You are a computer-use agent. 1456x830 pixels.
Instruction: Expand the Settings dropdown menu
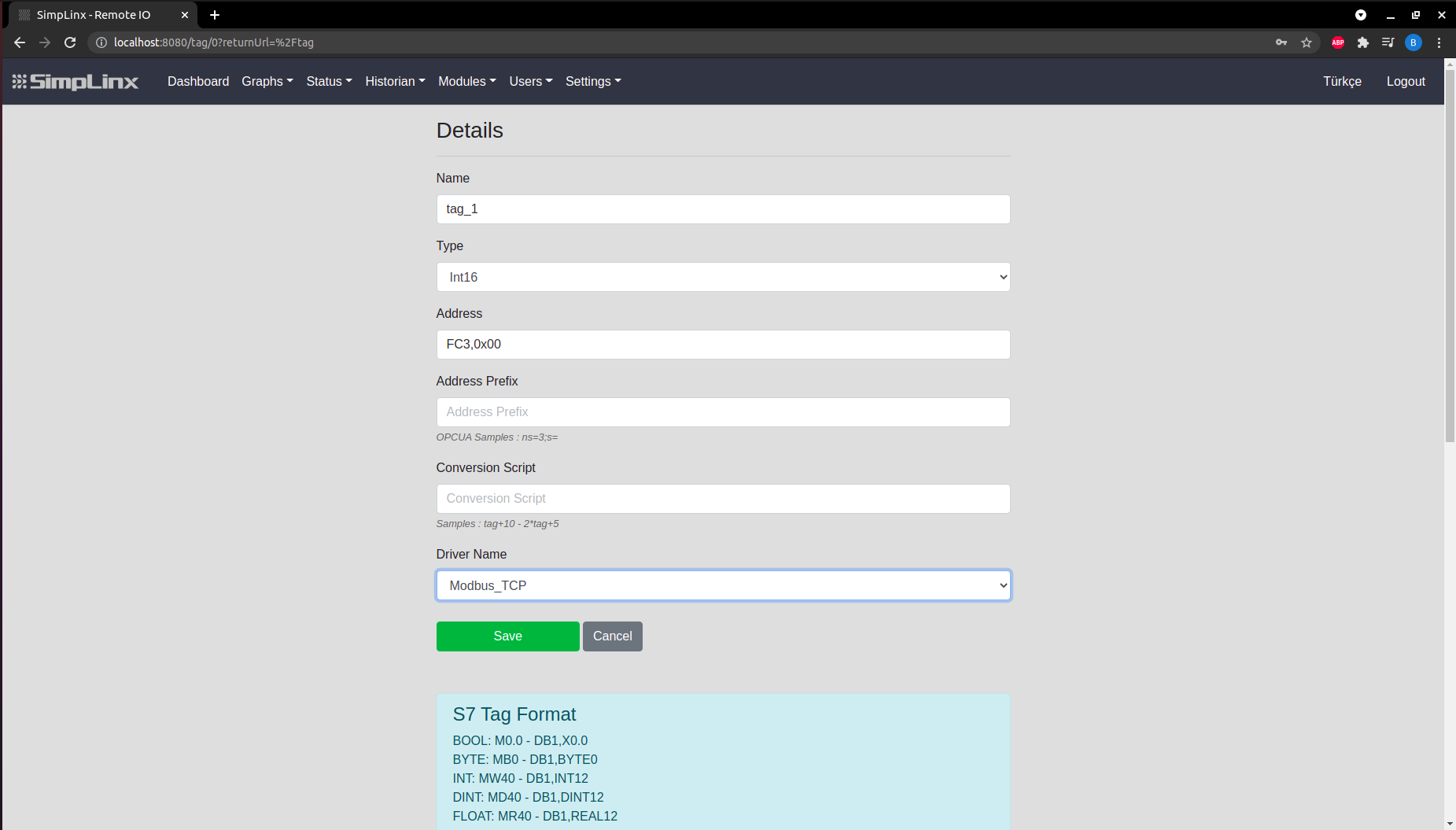click(592, 82)
